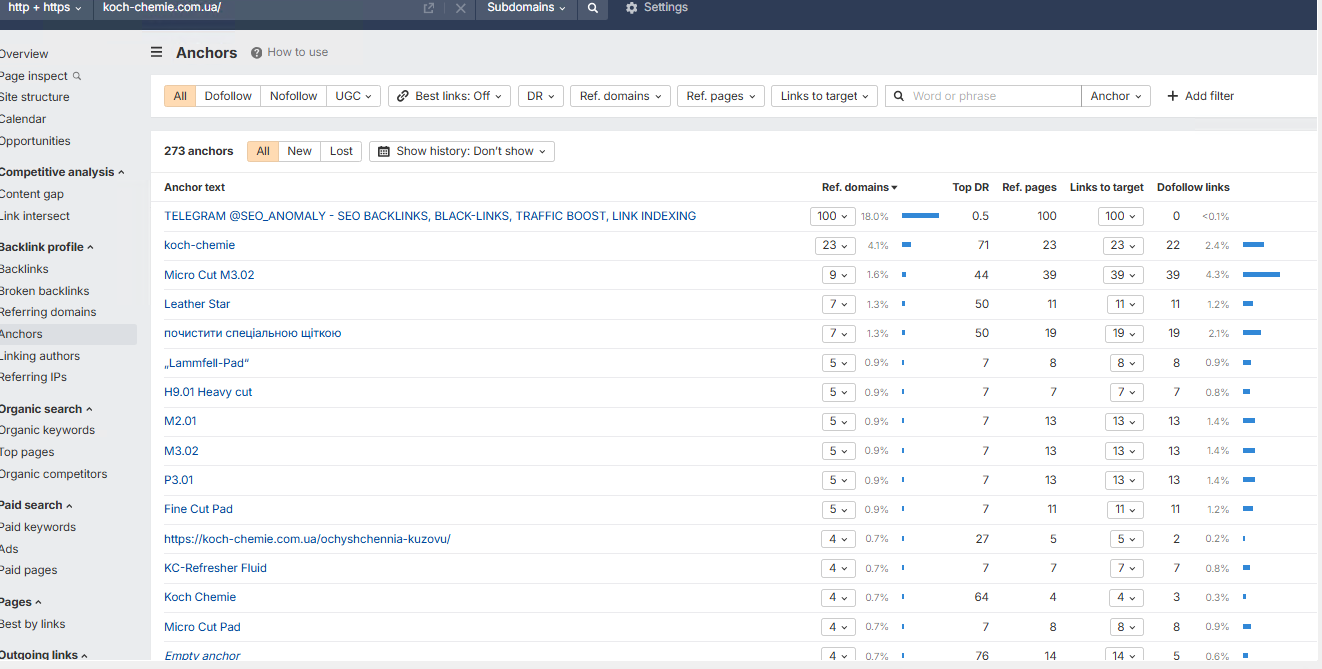Image resolution: width=1322 pixels, height=669 pixels.
Task: Expand 11 links to target for Fine Cut Pad
Action: pos(1126,509)
